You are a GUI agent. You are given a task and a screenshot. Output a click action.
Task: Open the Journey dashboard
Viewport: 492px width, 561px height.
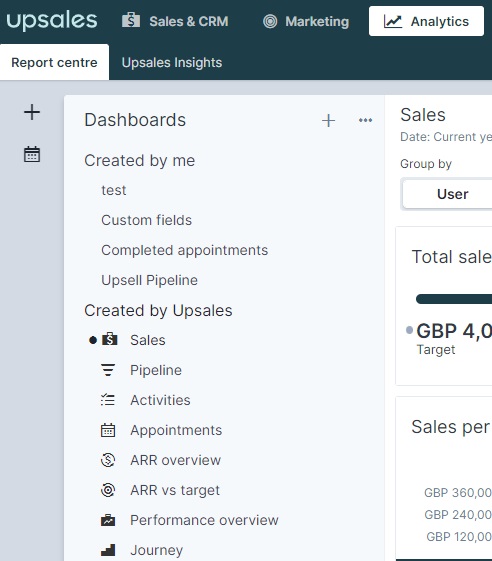(x=157, y=550)
